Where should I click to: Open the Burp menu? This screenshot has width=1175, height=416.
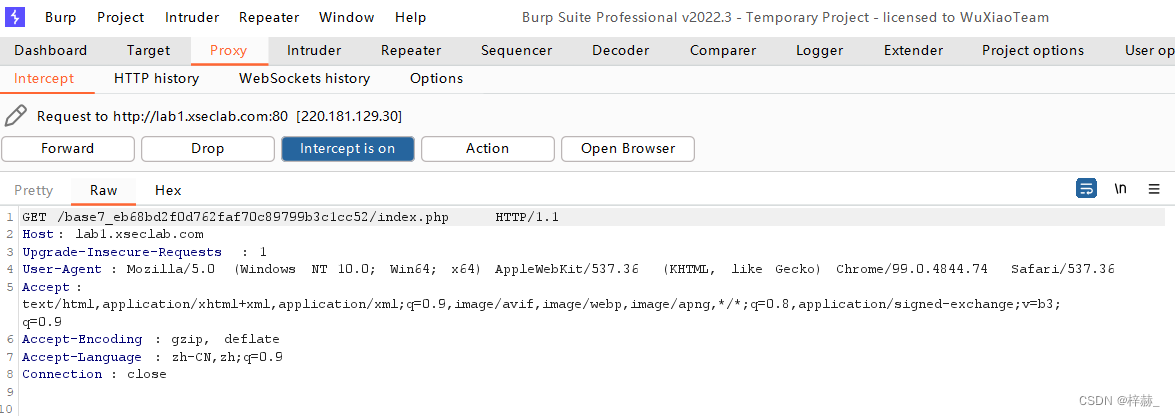(x=61, y=16)
